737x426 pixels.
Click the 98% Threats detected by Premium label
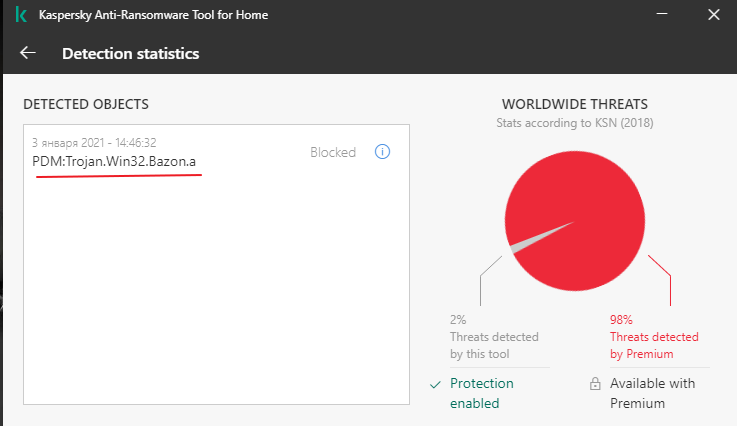coord(654,337)
